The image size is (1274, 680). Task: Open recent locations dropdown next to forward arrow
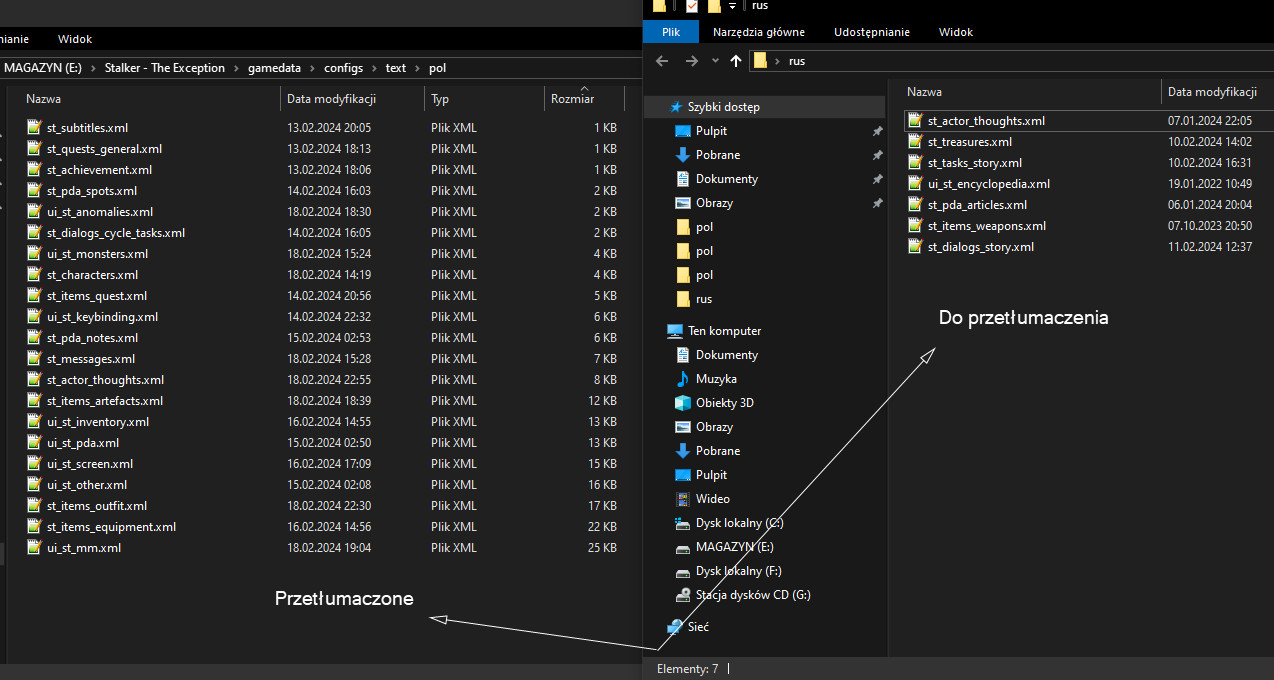715,61
